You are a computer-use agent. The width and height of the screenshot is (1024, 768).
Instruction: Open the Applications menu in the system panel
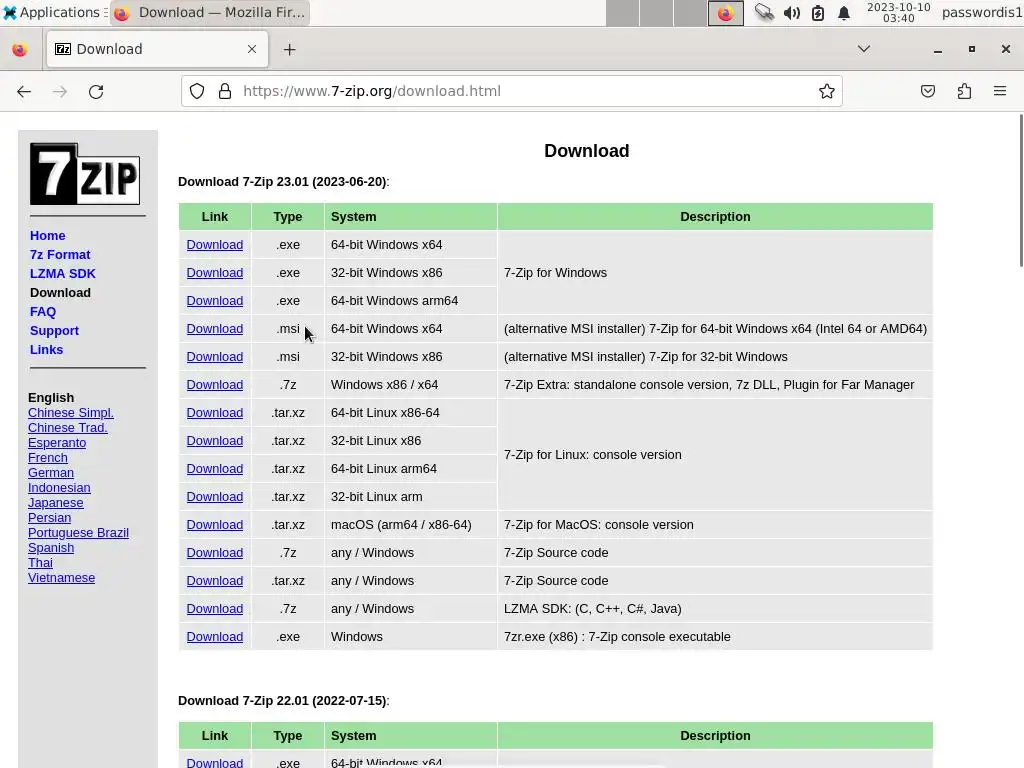click(x=55, y=12)
